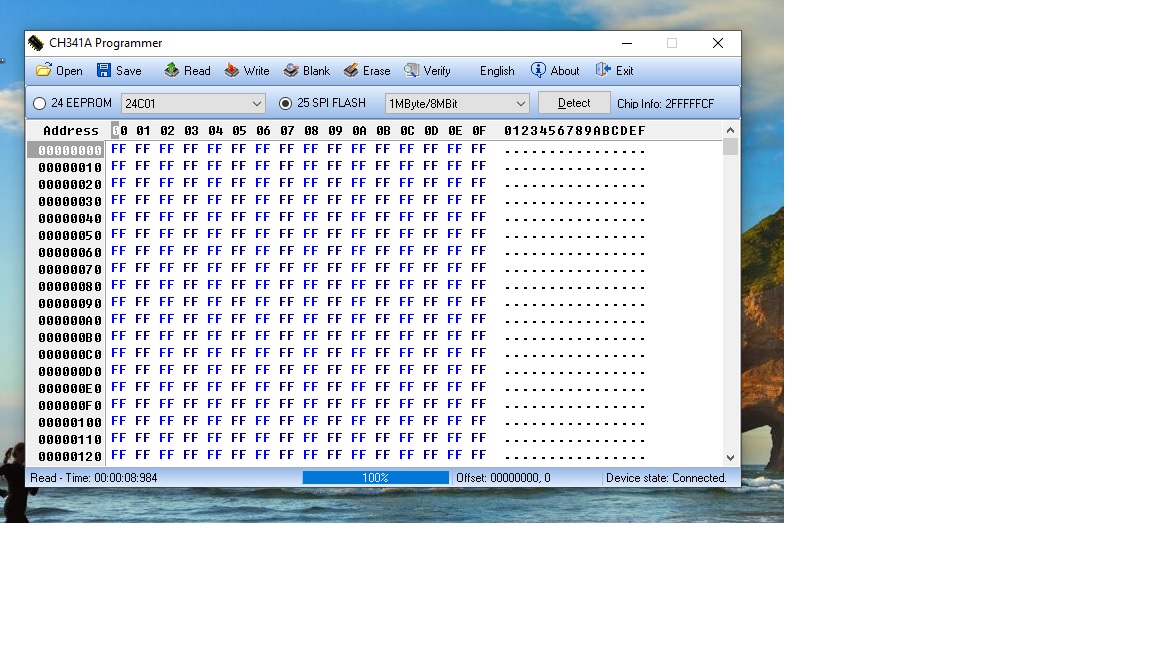Click ASCII dots for row 00000040
The height and width of the screenshot is (648, 1152).
click(x=575, y=219)
